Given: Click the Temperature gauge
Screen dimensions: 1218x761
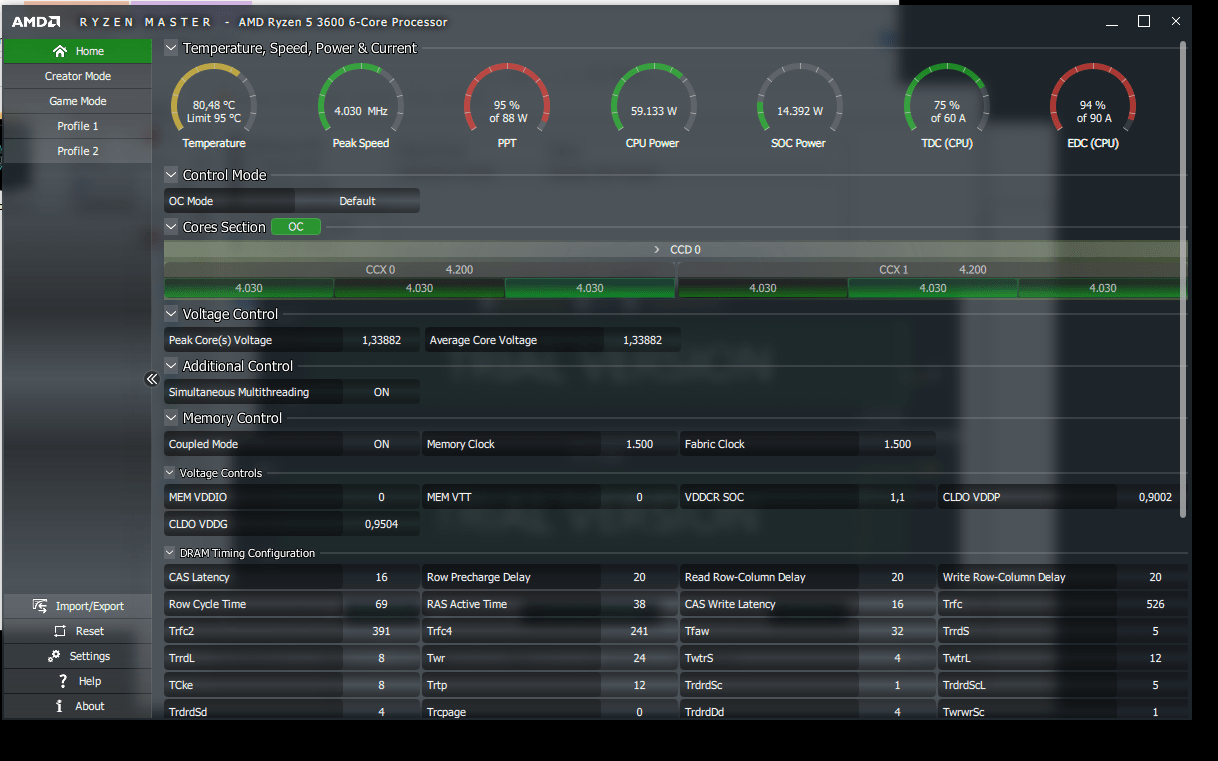Looking at the screenshot, I should (x=214, y=107).
